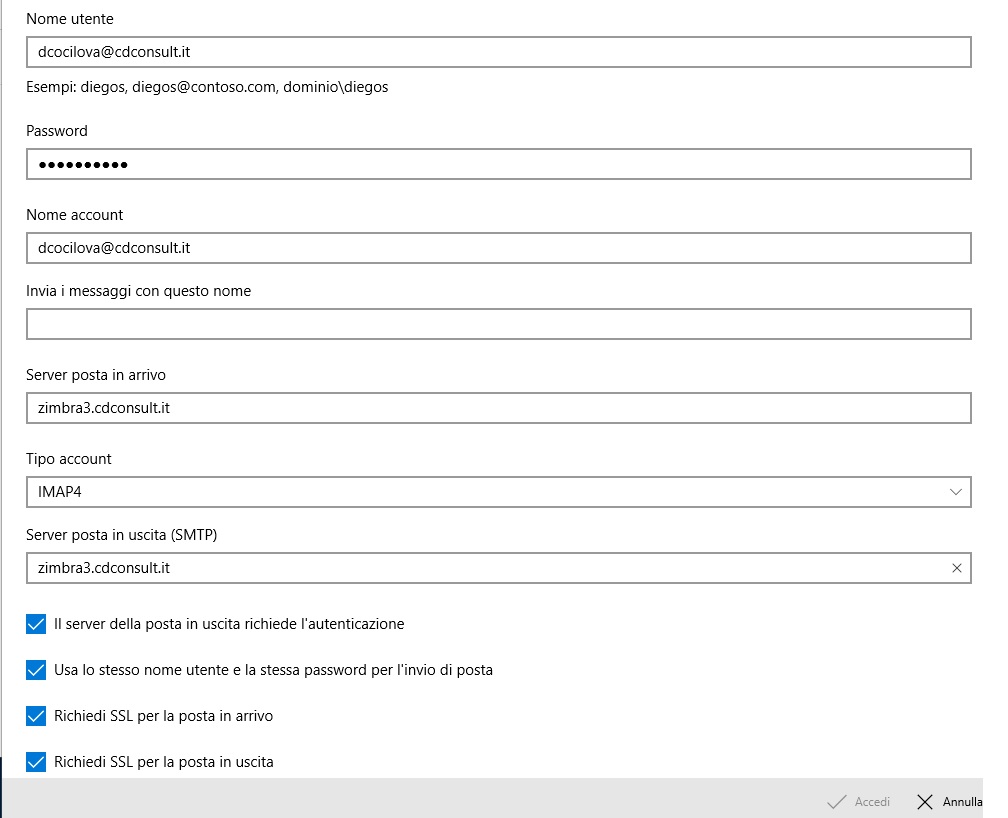Select the Nome account text box
The image size is (1008, 818).
point(498,248)
